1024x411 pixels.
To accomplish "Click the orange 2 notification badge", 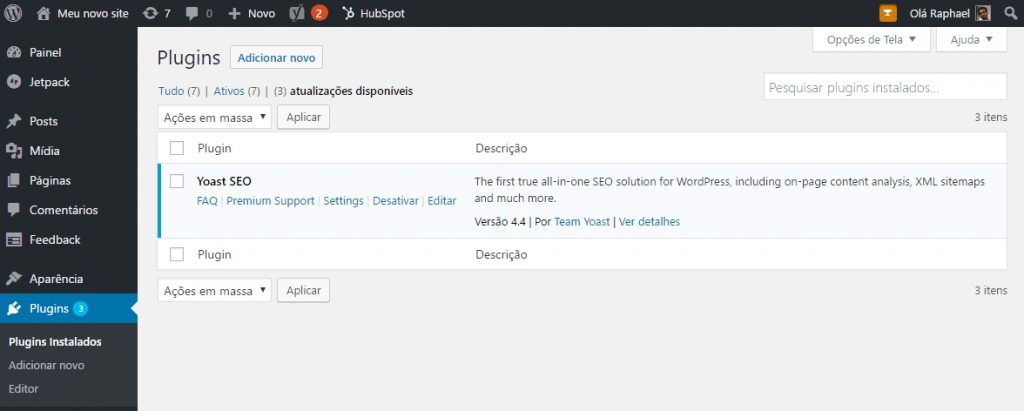I will [x=319, y=13].
